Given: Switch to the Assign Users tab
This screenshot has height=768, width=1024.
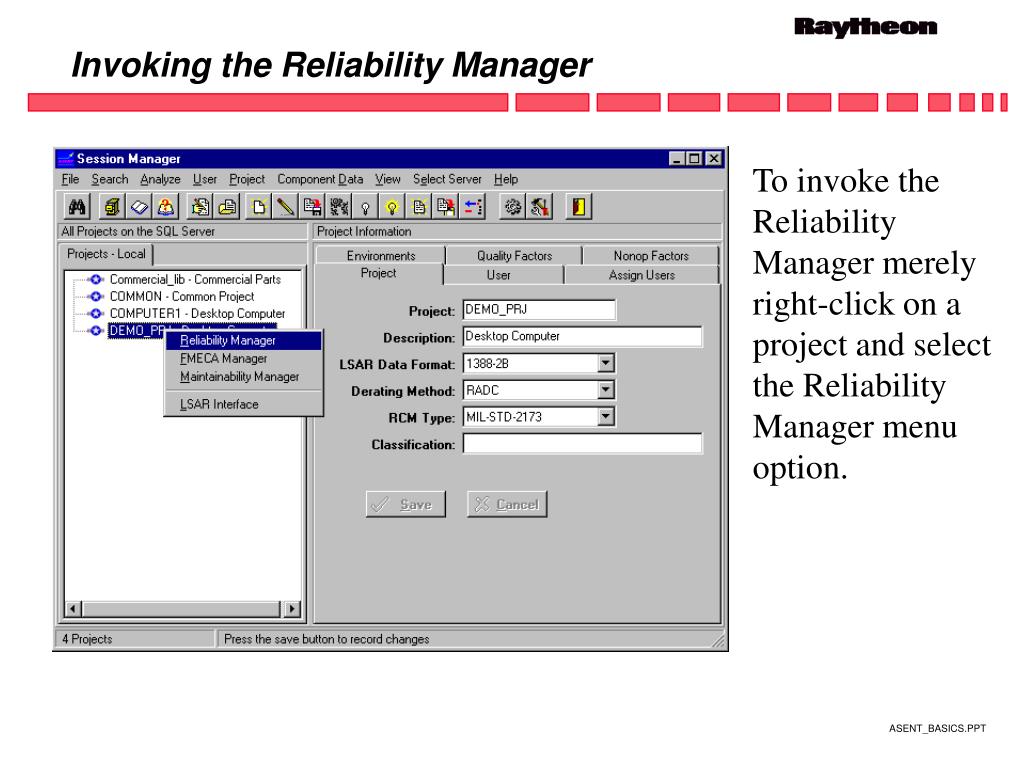Looking at the screenshot, I should pyautogui.click(x=641, y=275).
